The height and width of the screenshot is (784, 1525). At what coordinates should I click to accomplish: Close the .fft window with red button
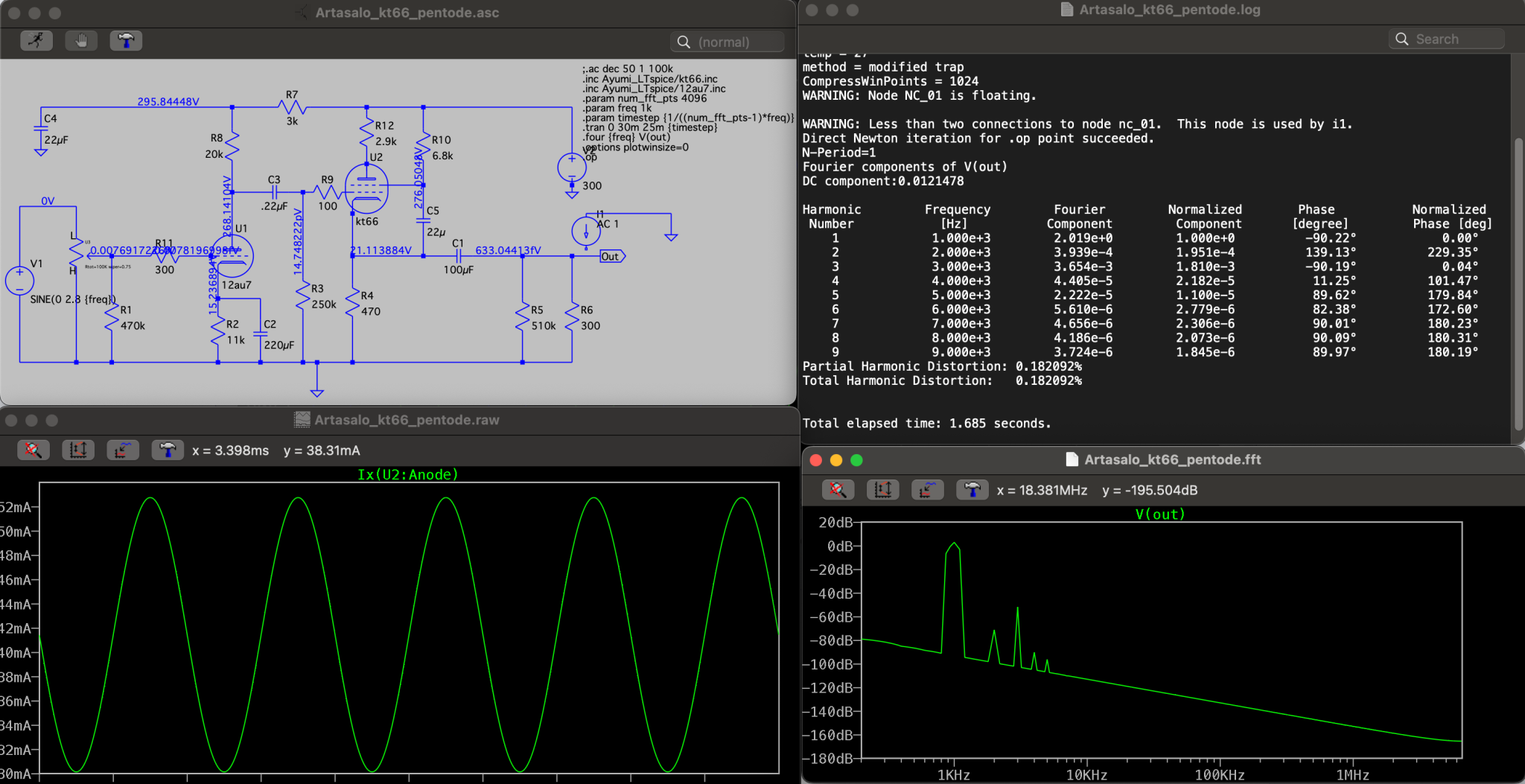[x=815, y=460]
